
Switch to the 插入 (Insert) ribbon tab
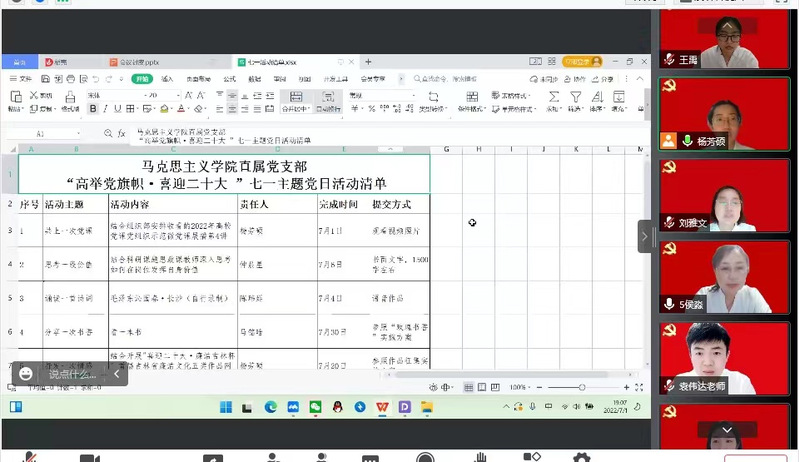point(167,78)
